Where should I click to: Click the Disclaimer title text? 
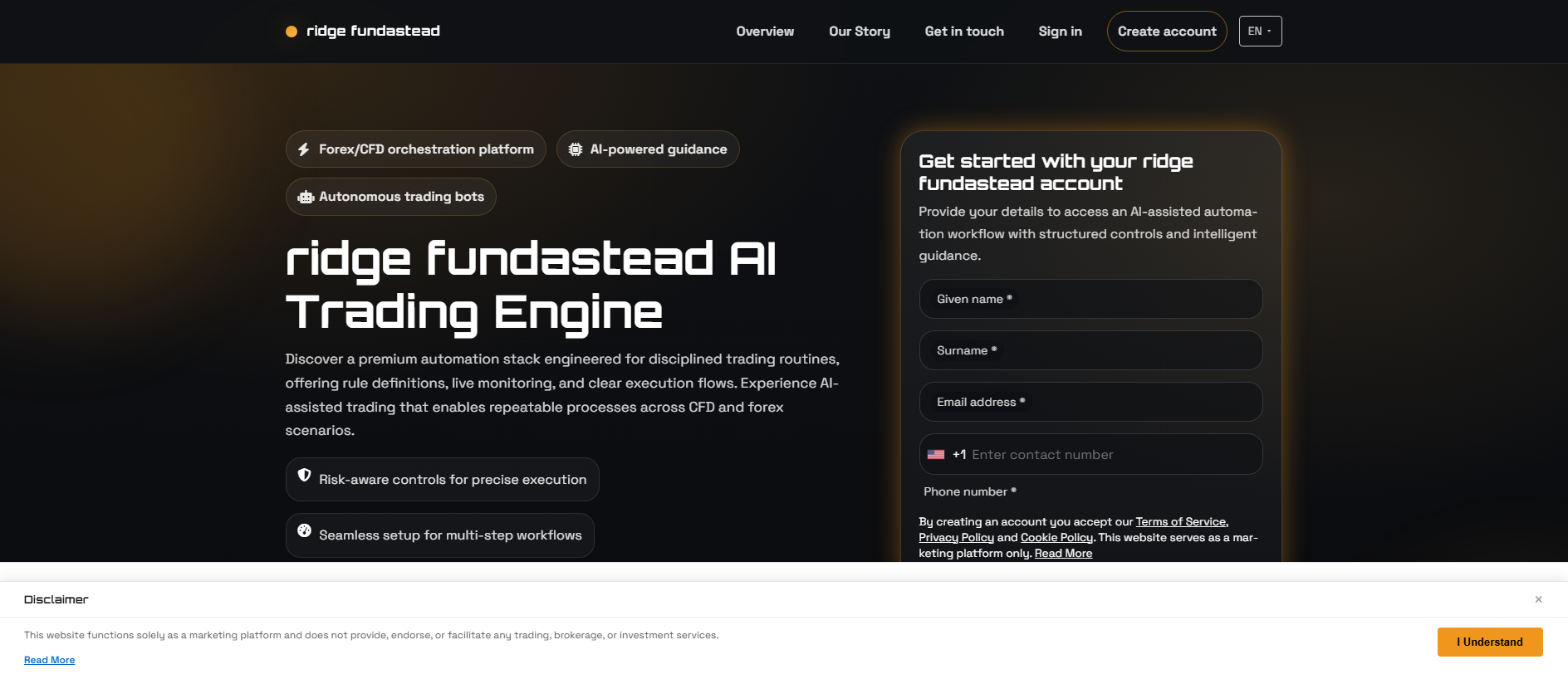click(x=56, y=599)
